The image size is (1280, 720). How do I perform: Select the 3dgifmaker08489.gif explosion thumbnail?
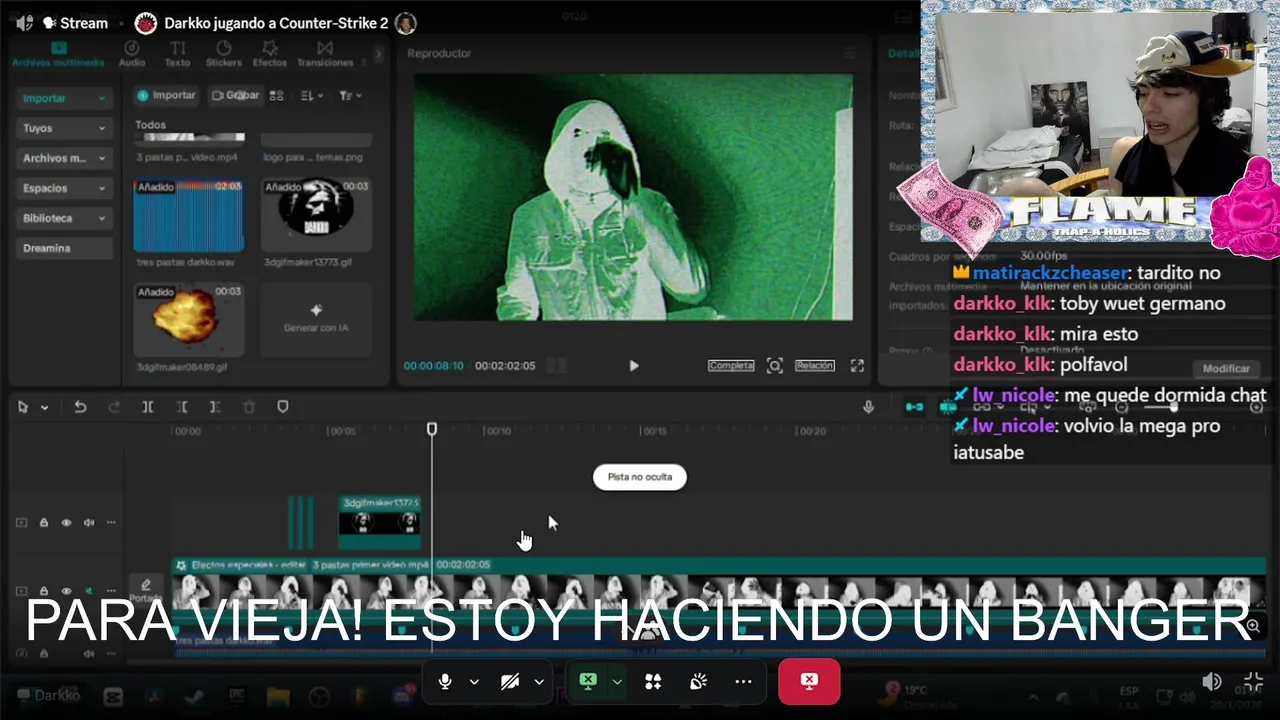coord(189,320)
